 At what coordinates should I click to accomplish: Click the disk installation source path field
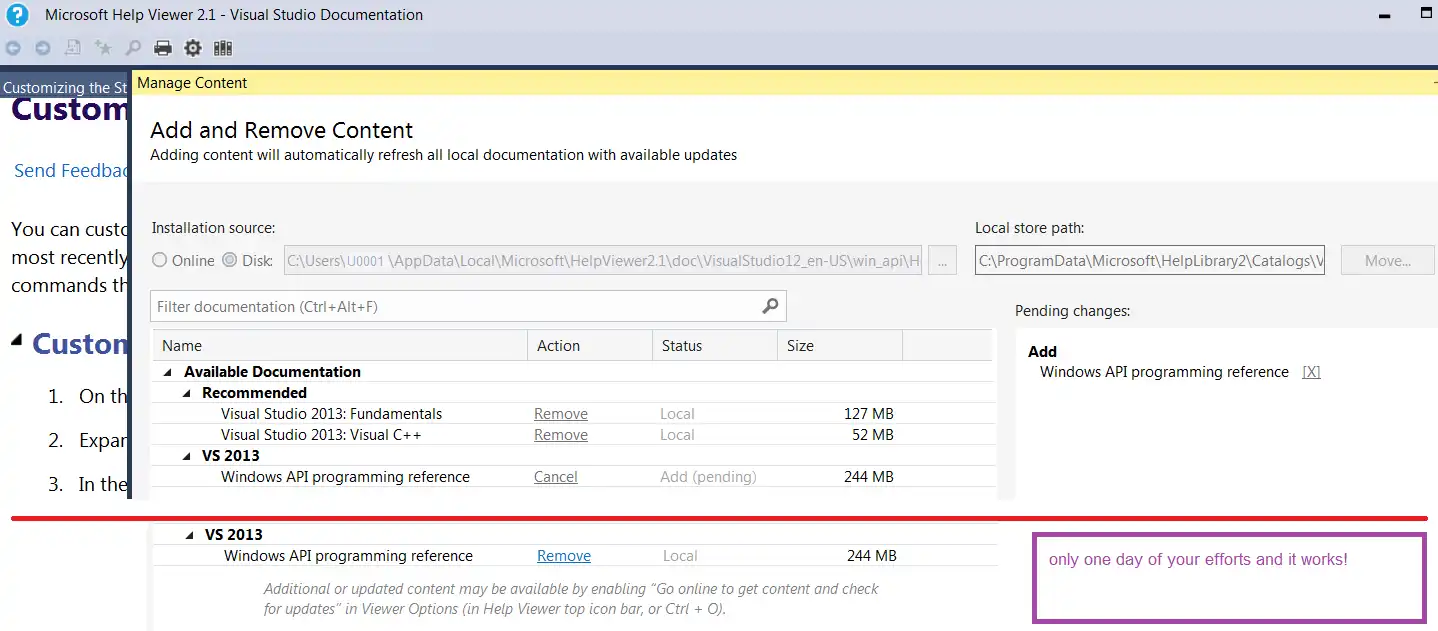[603, 260]
